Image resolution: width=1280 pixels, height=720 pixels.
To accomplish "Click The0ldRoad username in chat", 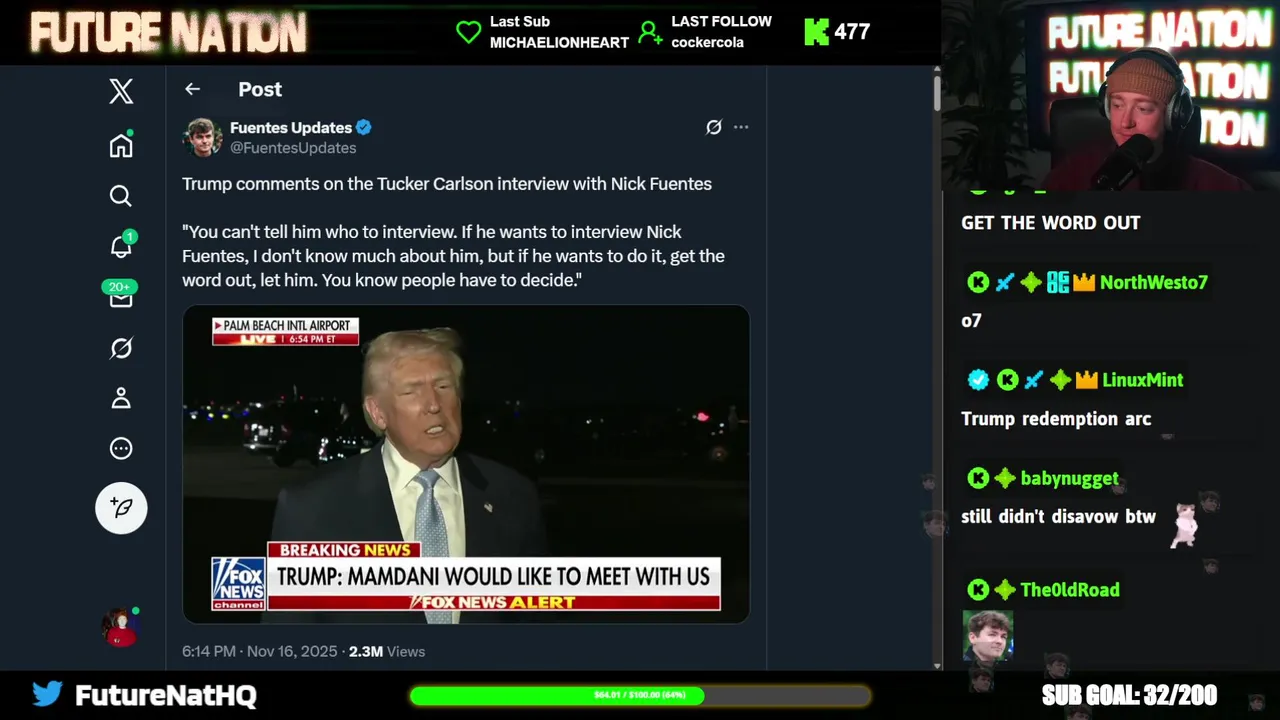I will click(x=1070, y=590).
